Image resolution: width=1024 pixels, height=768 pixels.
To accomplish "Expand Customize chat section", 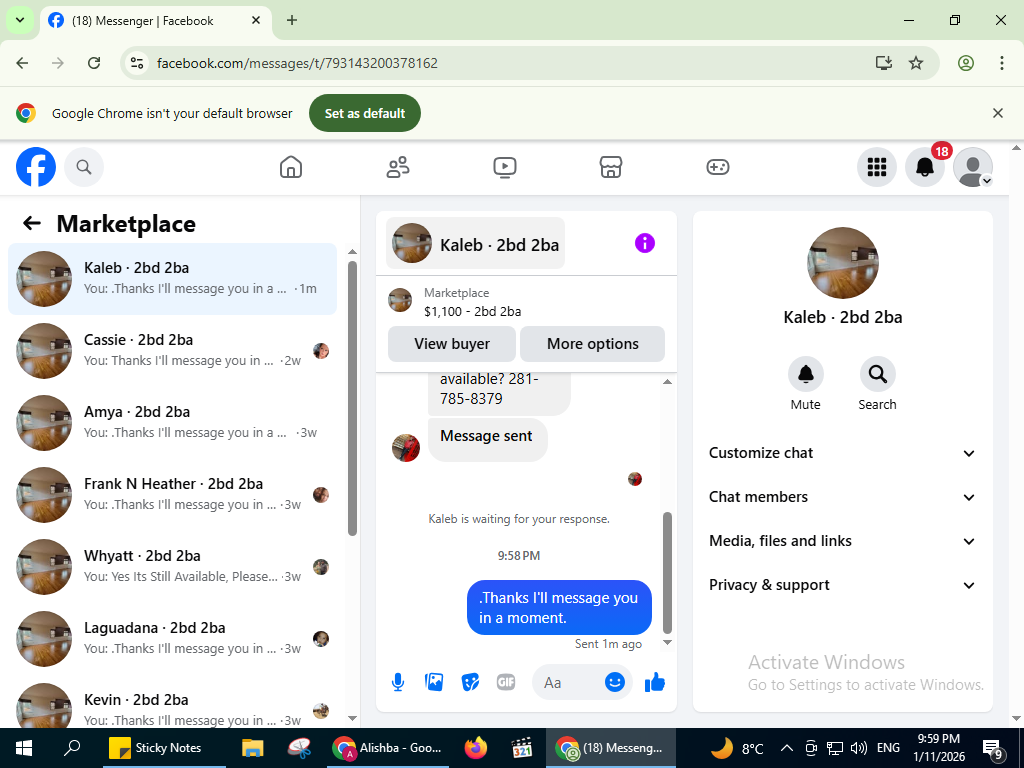I will click(842, 453).
